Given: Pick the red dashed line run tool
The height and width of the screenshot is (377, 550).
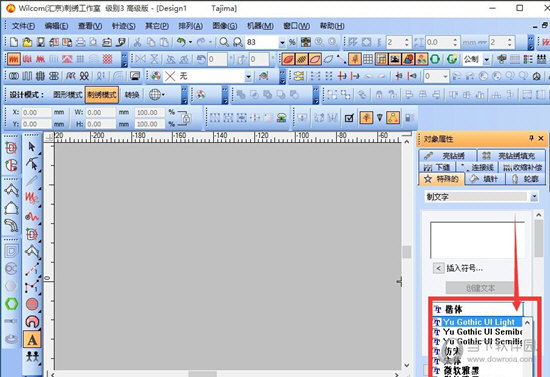Looking at the screenshot, I should coord(32,269).
